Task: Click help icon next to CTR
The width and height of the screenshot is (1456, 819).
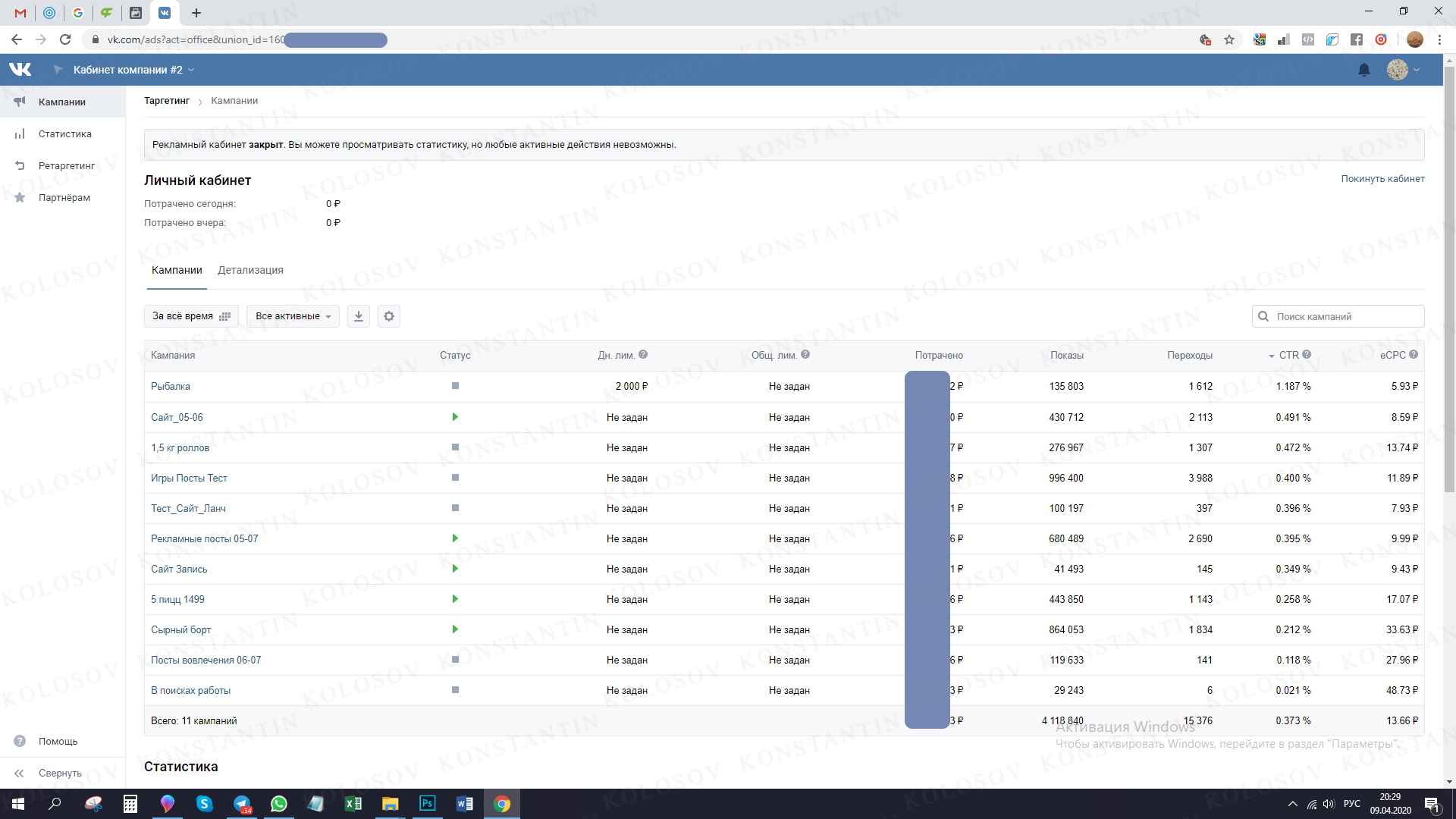Action: [1307, 354]
